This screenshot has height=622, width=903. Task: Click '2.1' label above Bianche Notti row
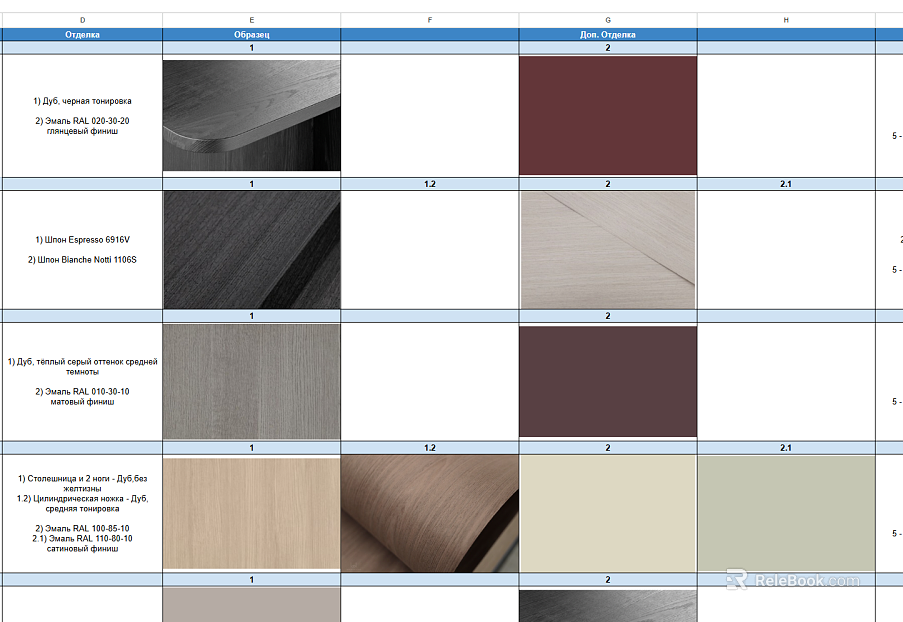786,184
